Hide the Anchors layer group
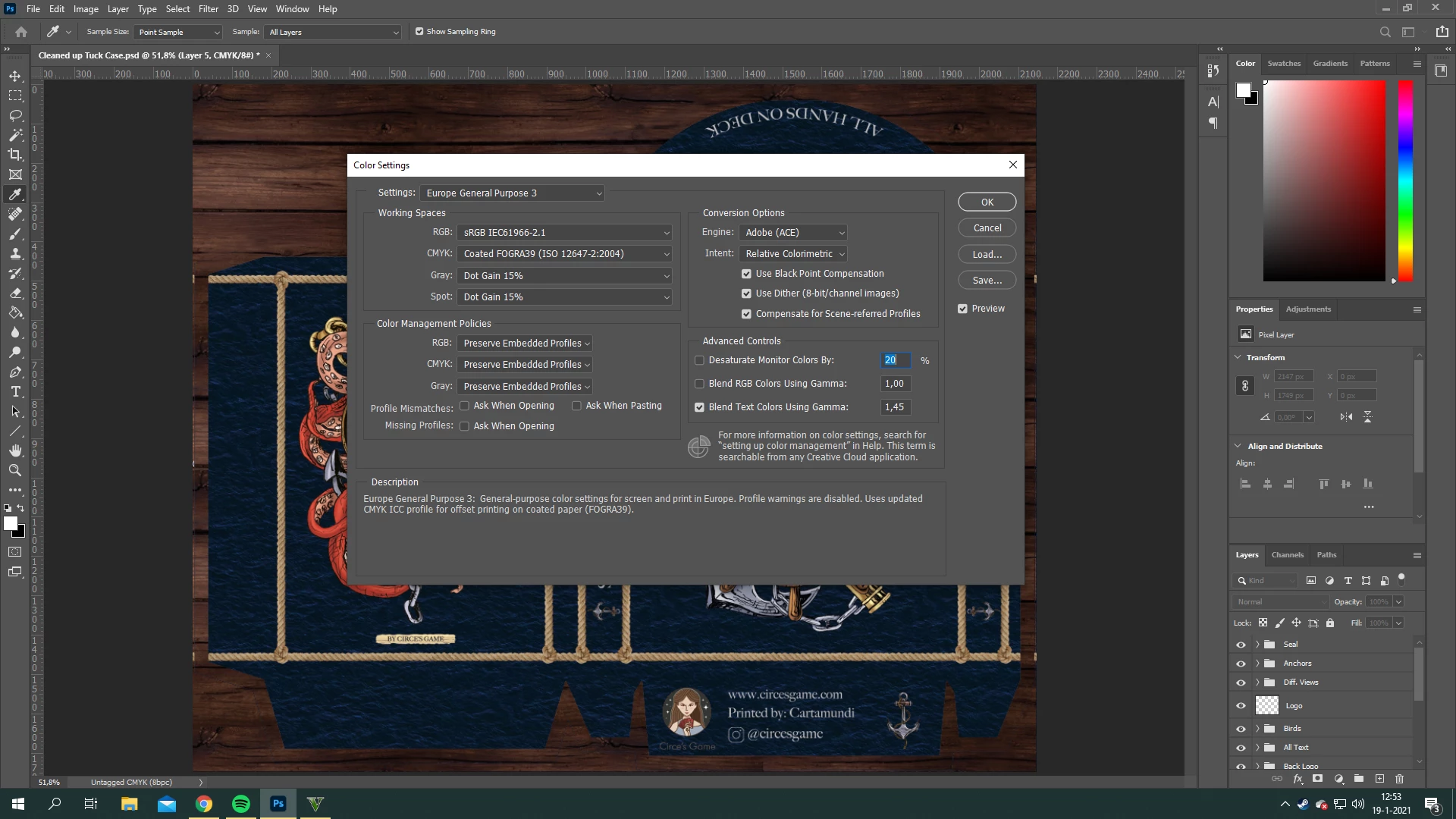The height and width of the screenshot is (819, 1456). point(1241,664)
